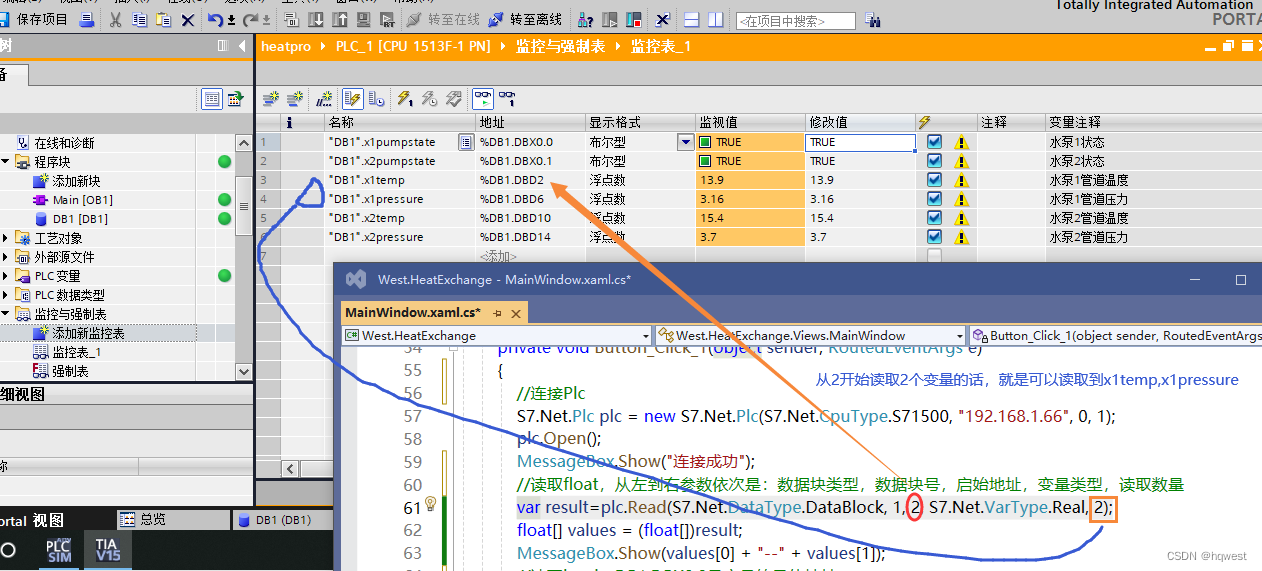Toggle modify checkbox for 水泵2管道压力 row
The width and height of the screenshot is (1262, 571).
pyautogui.click(x=934, y=237)
